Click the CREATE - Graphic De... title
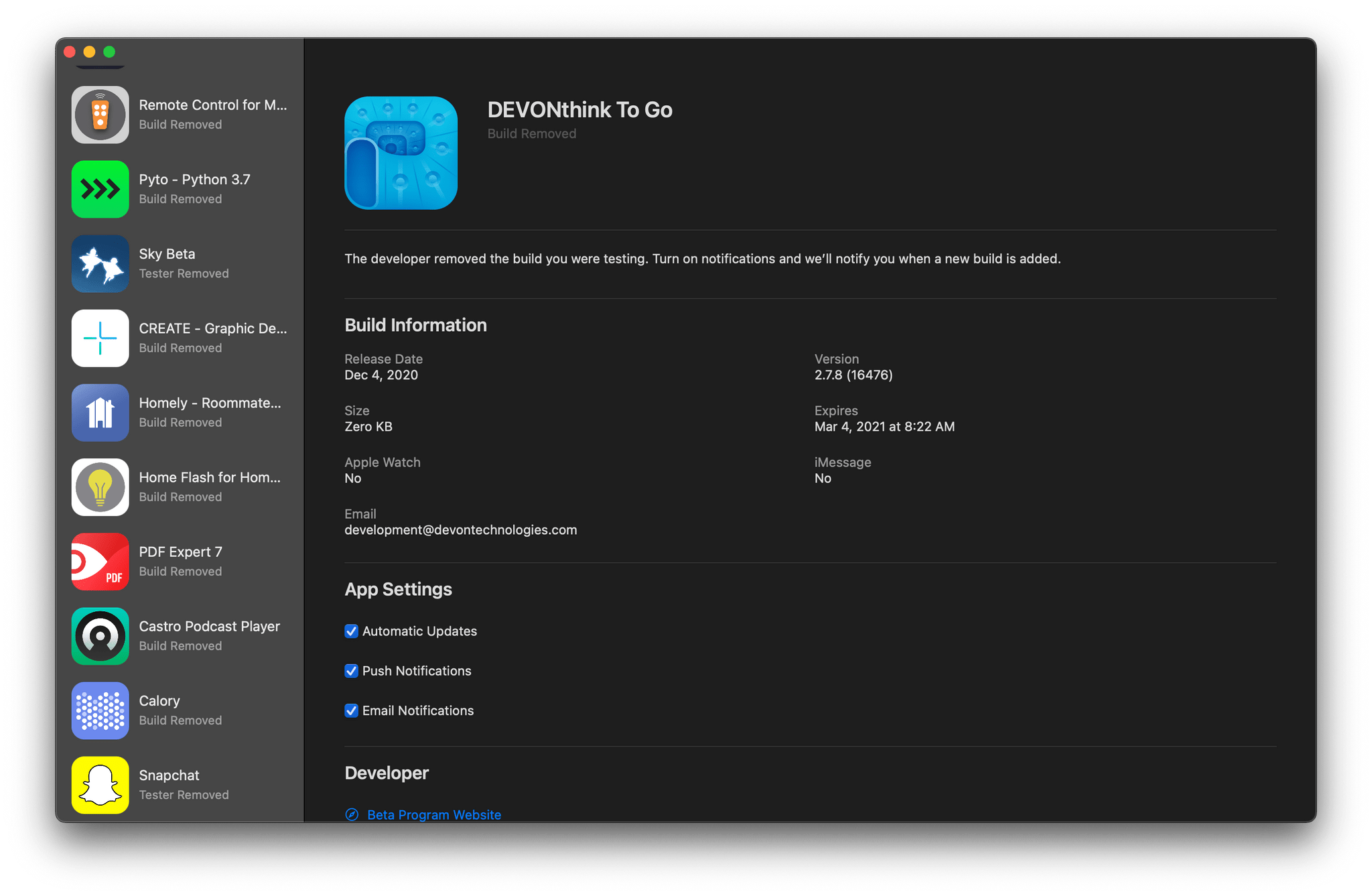1372x896 pixels. point(213,328)
